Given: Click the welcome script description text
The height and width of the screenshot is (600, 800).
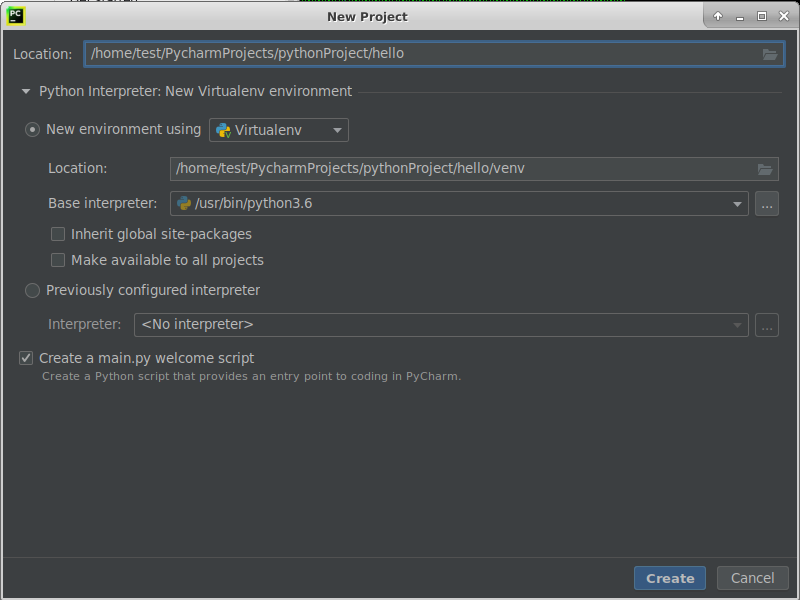Looking at the screenshot, I should click(x=251, y=377).
